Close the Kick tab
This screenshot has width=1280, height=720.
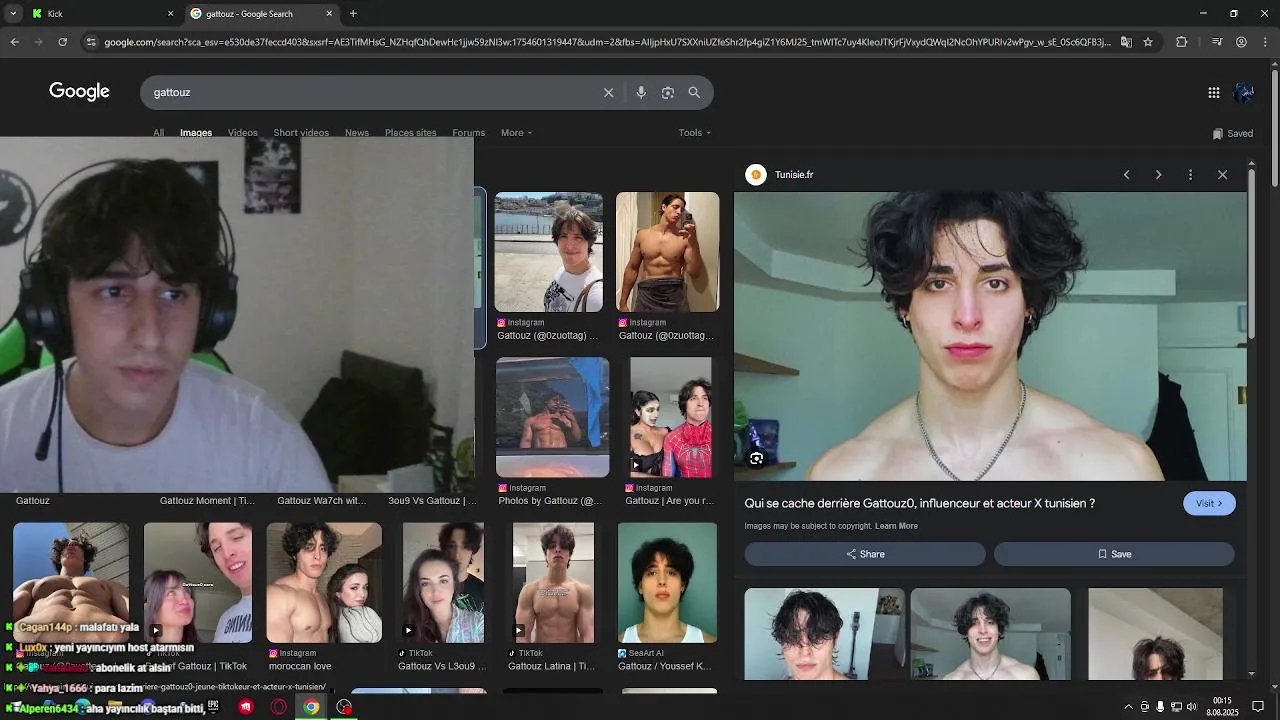170,13
